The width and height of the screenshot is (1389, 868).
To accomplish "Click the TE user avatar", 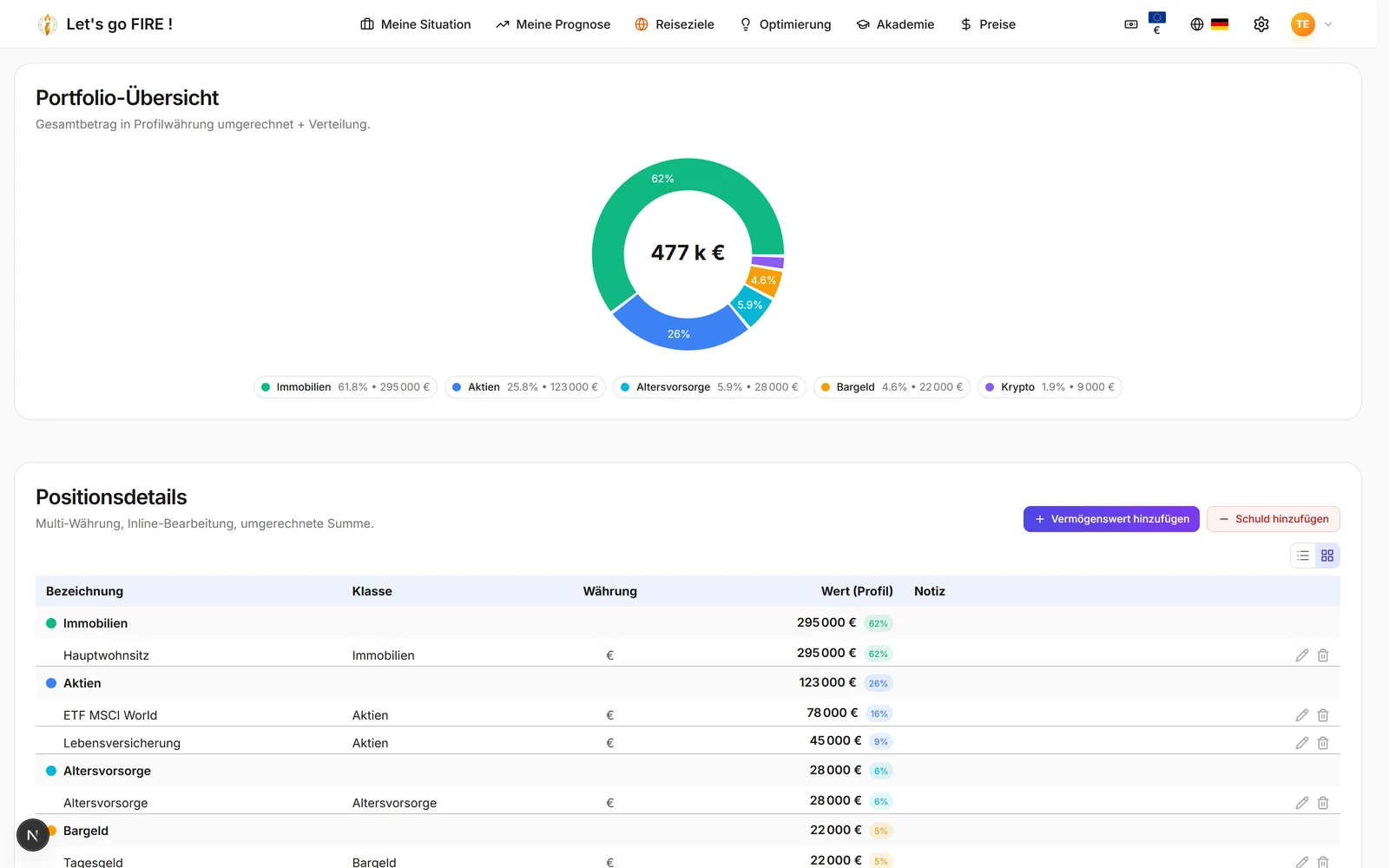I will pyautogui.click(x=1302, y=24).
